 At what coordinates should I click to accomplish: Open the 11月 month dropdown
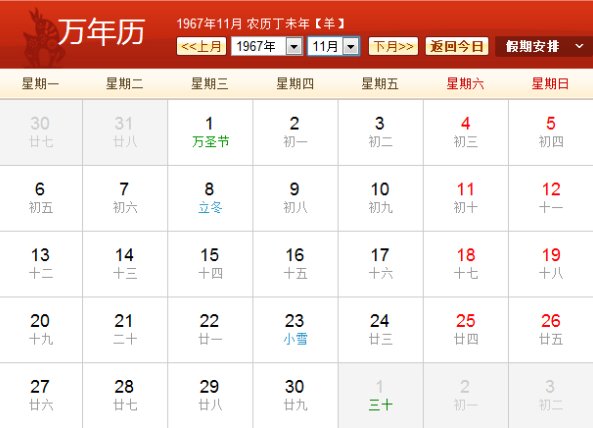[333, 46]
